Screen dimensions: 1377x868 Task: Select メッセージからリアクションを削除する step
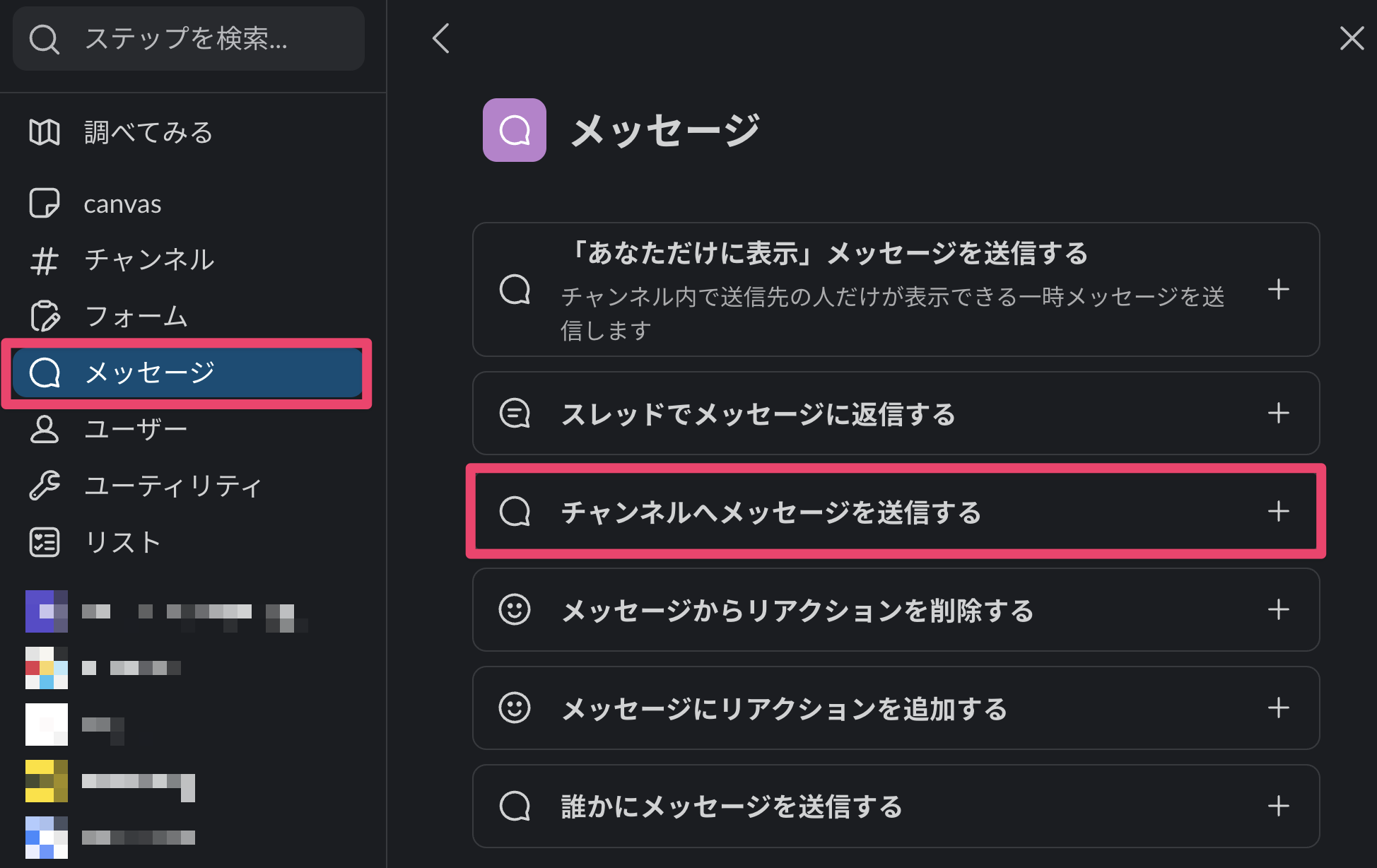797,610
